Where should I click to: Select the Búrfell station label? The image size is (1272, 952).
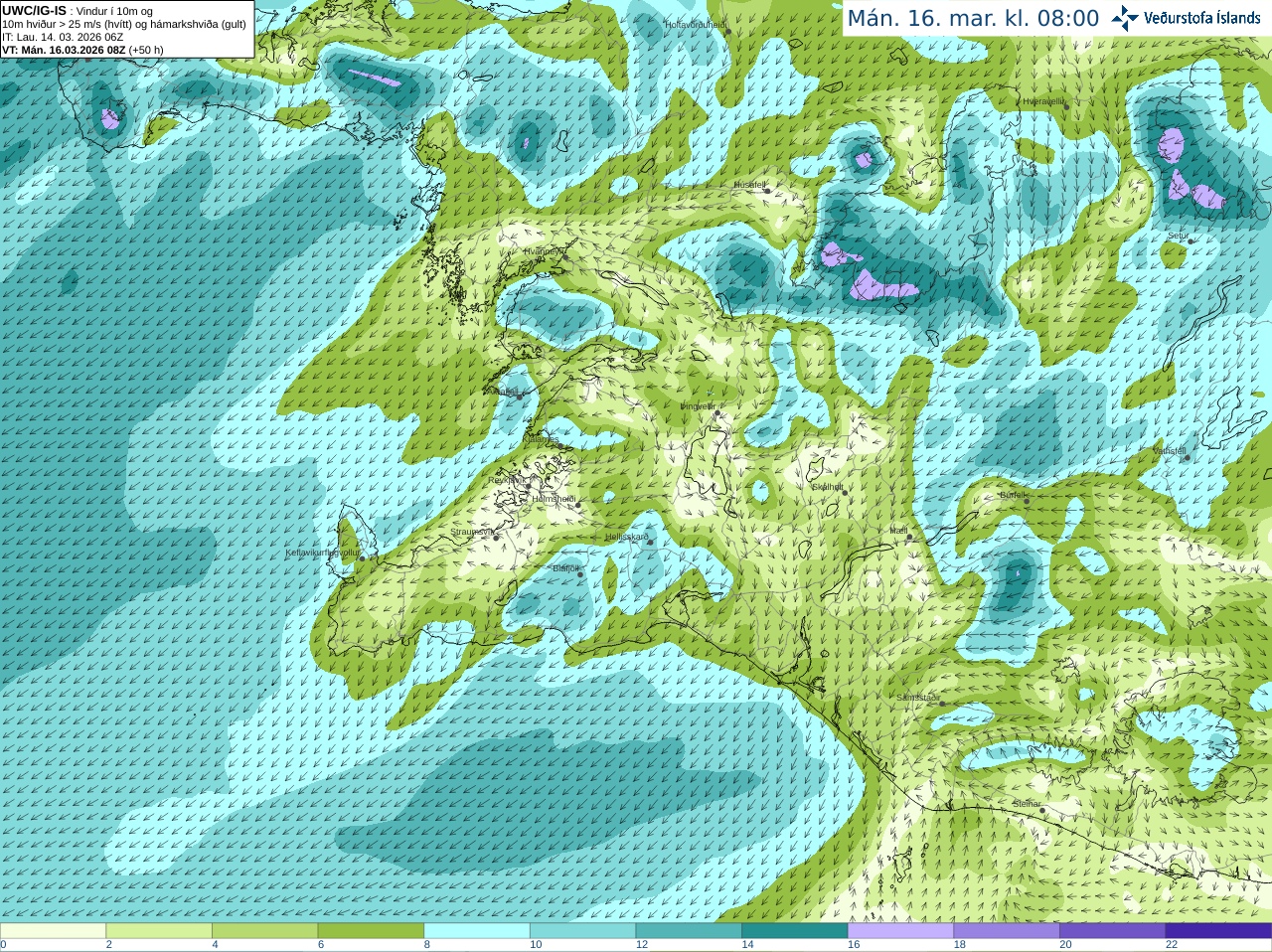pyautogui.click(x=1012, y=494)
